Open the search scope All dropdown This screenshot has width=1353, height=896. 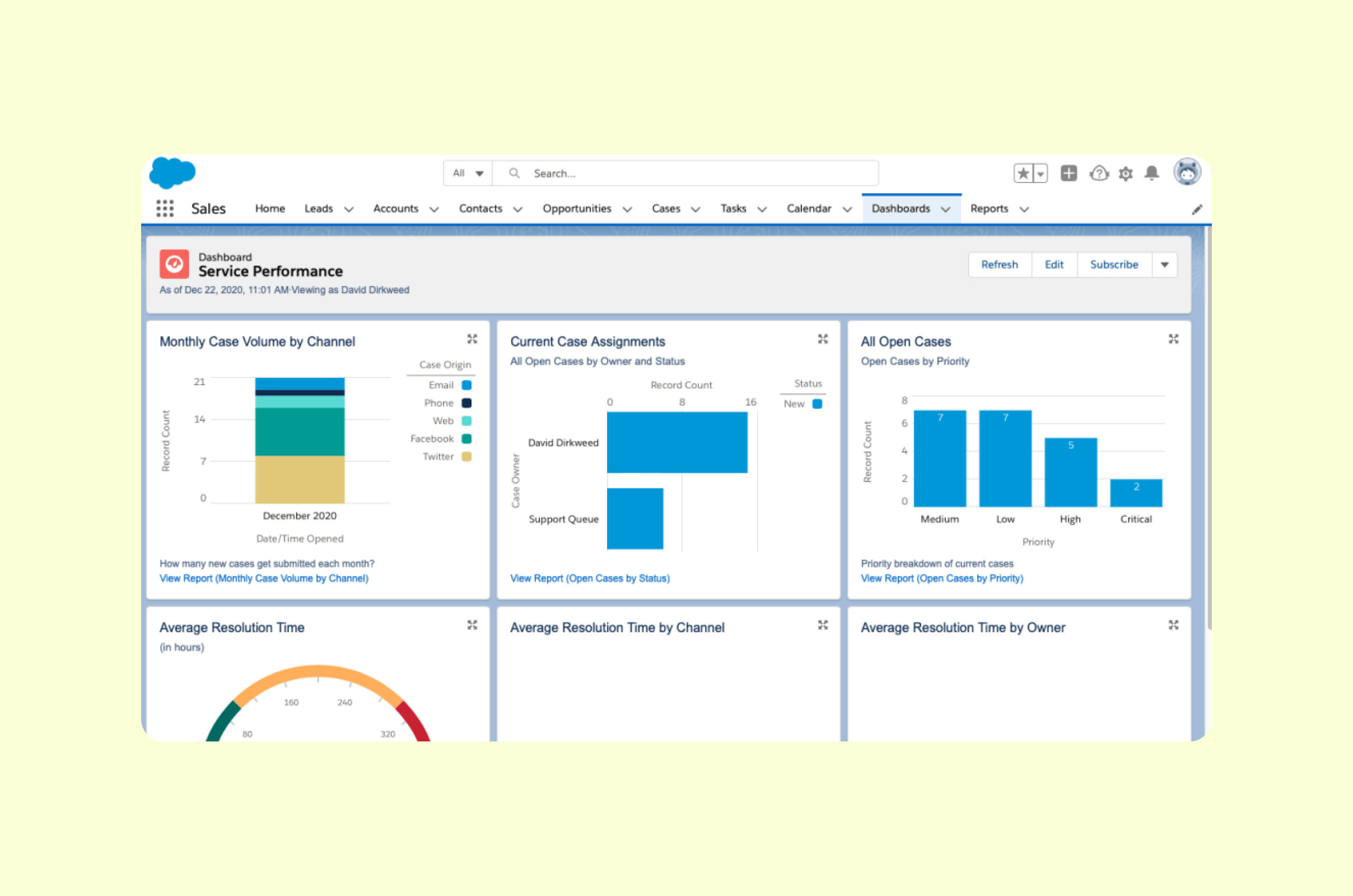pos(467,172)
